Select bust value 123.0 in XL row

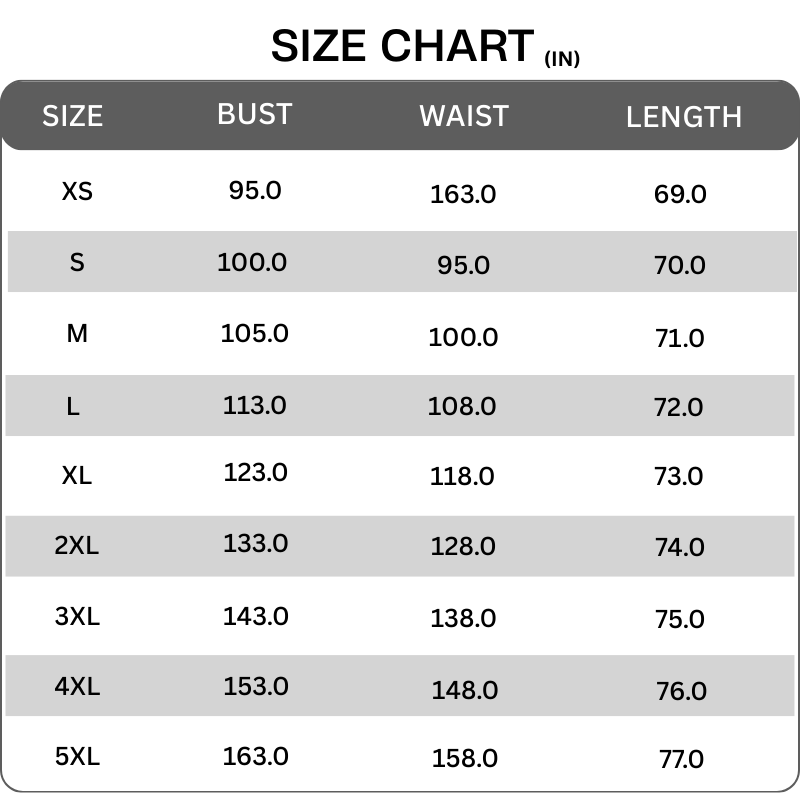(x=256, y=471)
